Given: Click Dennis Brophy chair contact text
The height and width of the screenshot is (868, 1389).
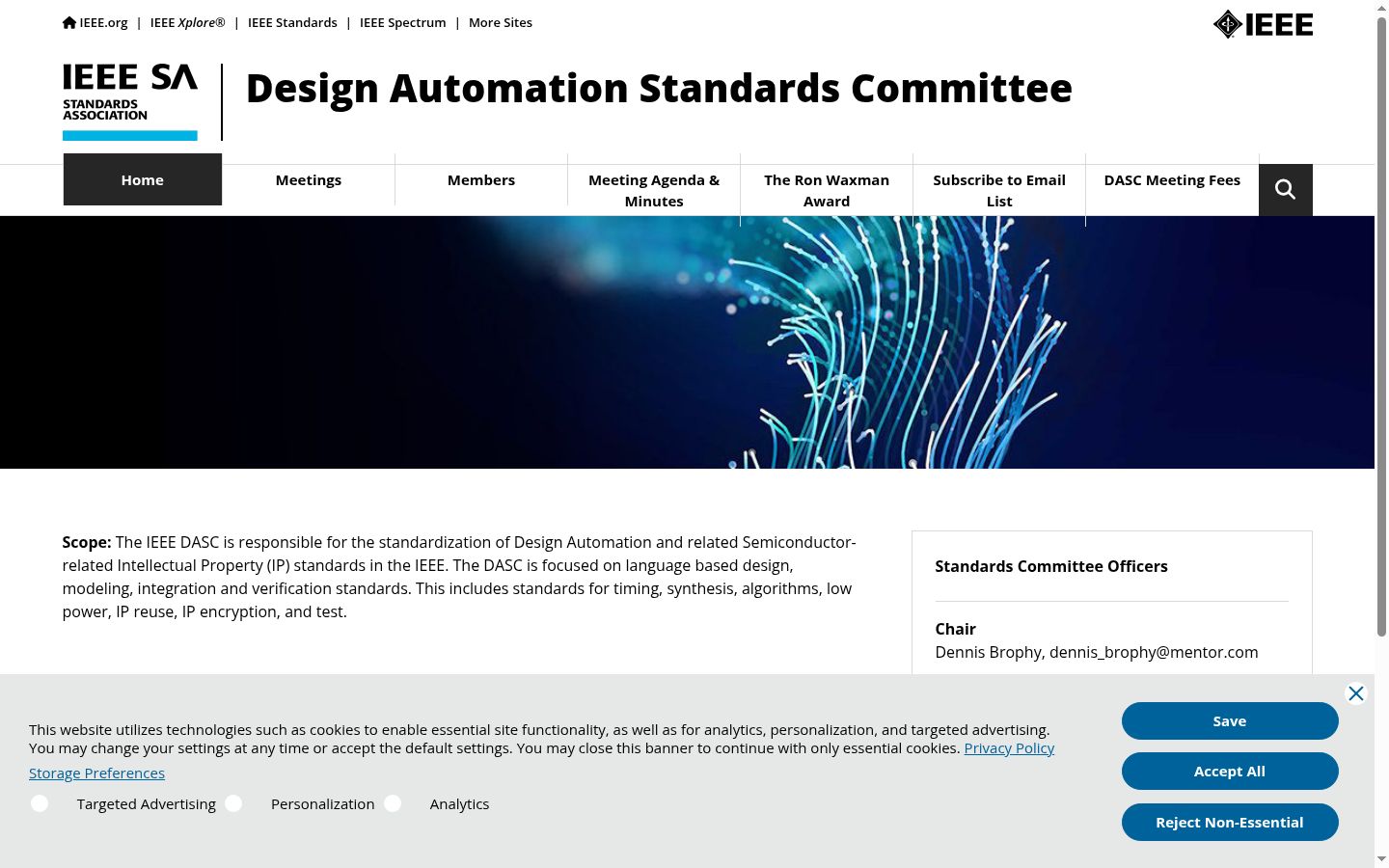Looking at the screenshot, I should click(1097, 652).
